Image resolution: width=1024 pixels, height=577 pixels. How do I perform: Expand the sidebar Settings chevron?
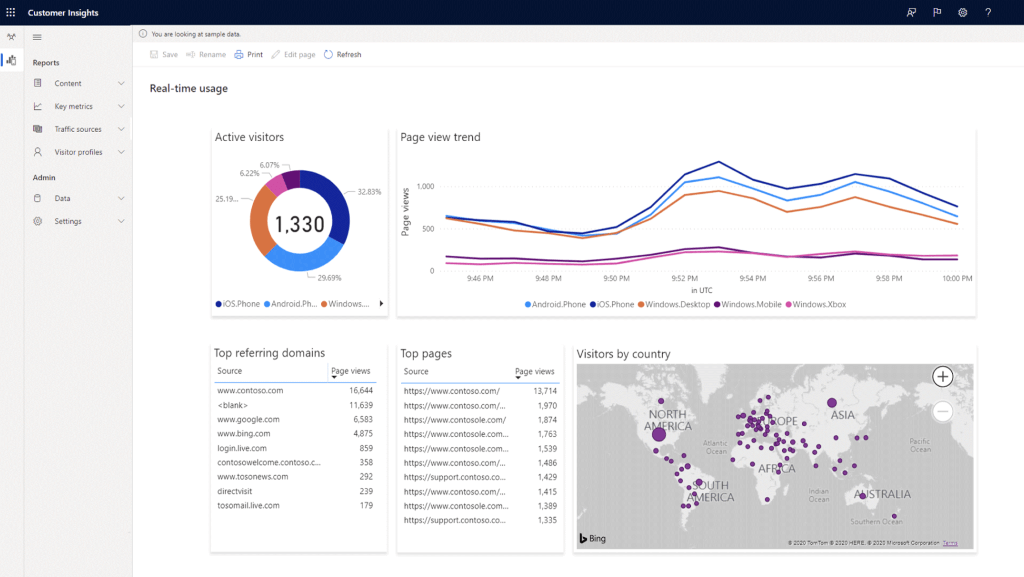tap(121, 221)
